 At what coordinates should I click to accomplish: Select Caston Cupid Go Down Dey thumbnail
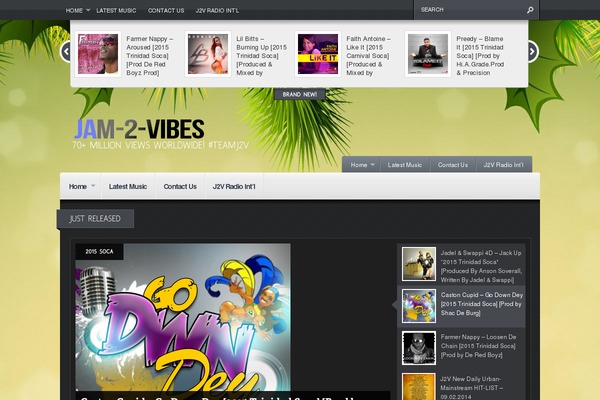pos(419,306)
